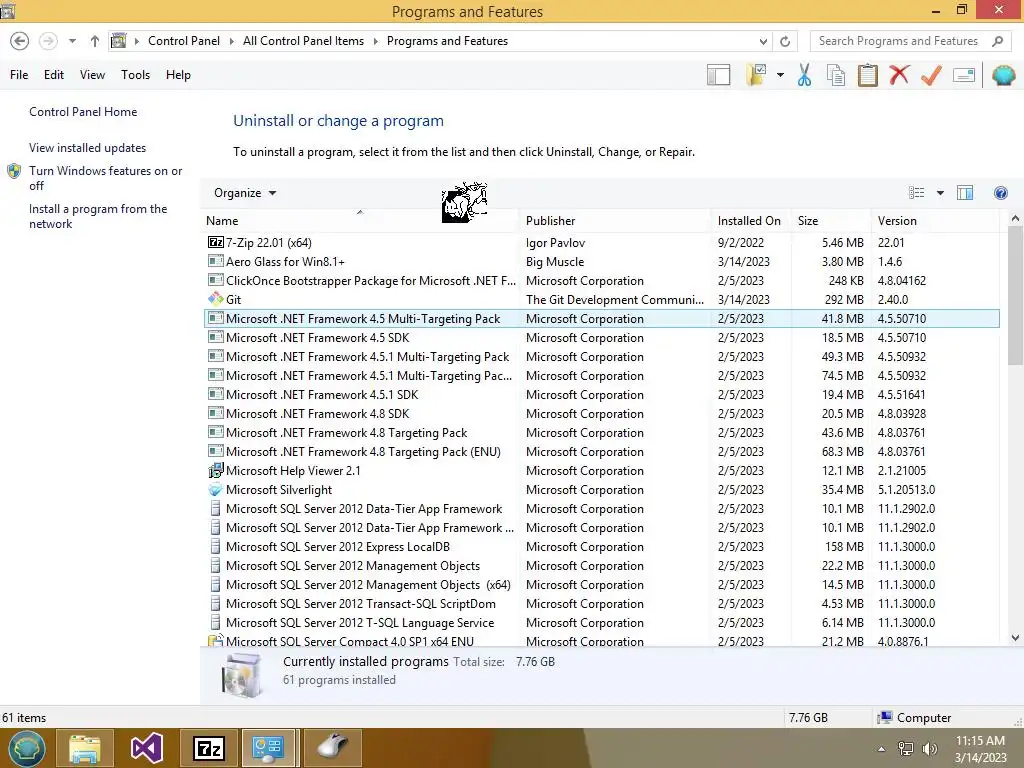
Task: Select Microsoft Help Viewer 2.1 entry
Action: click(x=602, y=471)
